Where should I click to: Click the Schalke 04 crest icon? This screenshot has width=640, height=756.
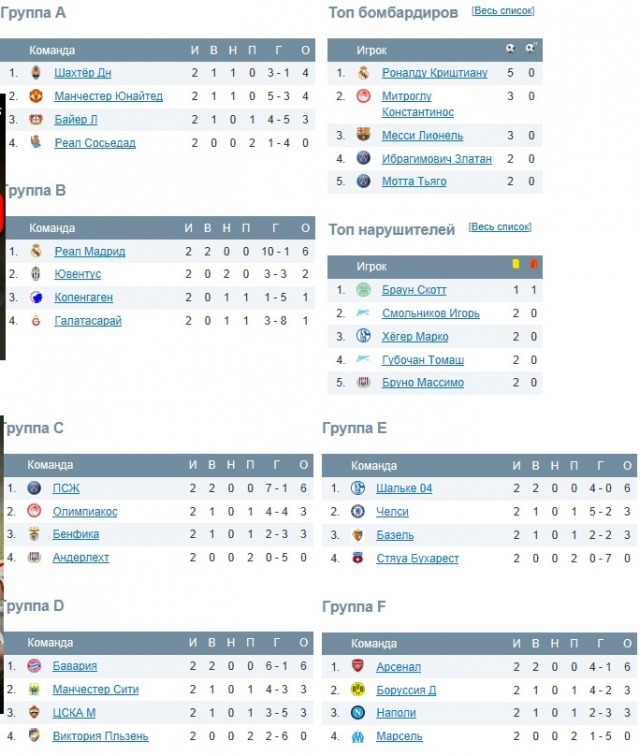click(358, 488)
